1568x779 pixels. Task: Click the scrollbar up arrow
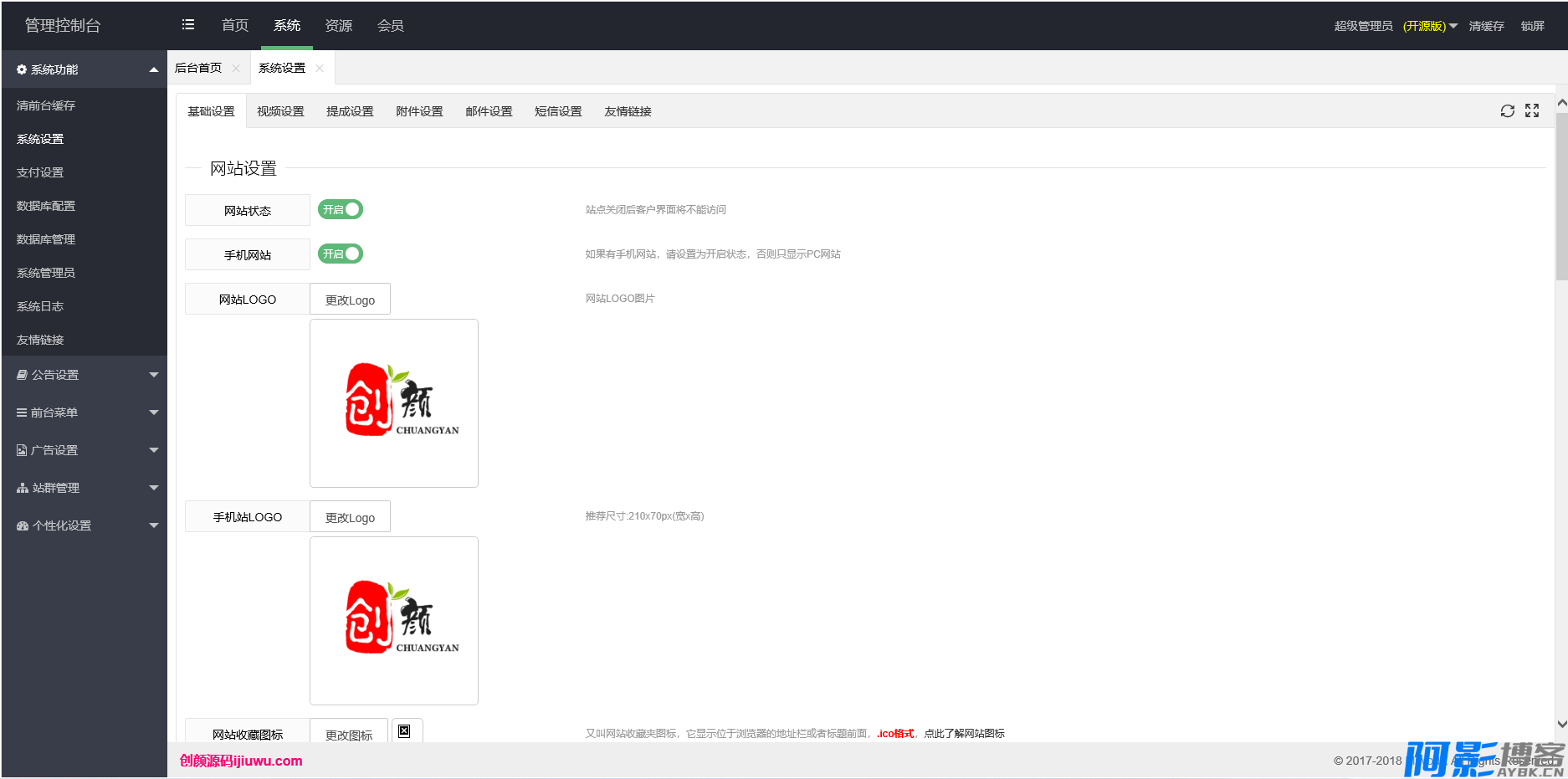coord(1561,102)
